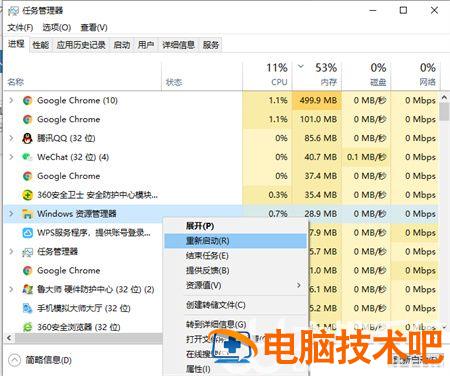The height and width of the screenshot is (376, 450).
Task: Click the horizontal scrollbar left arrow
Action: pyautogui.click(x=9, y=338)
